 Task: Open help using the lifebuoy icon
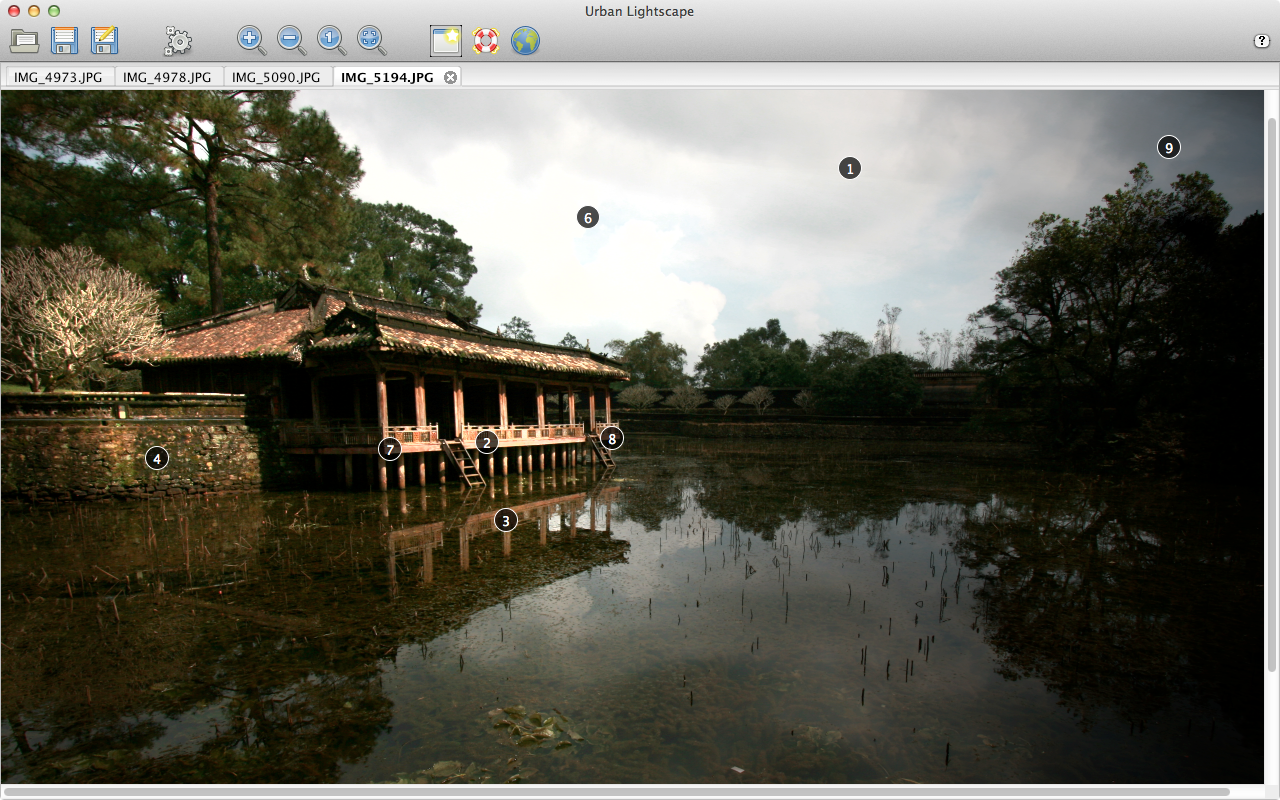coord(485,41)
